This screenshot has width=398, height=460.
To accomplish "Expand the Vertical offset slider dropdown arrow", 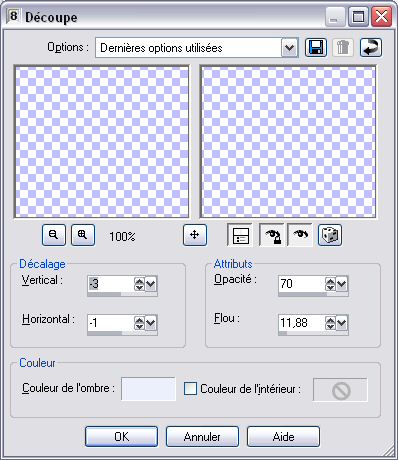I will click(x=151, y=284).
